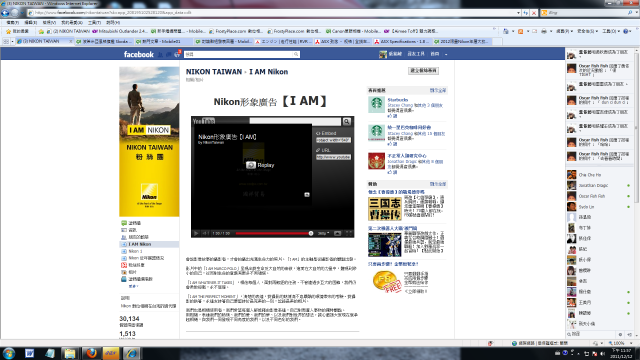Screen dimensions: 640x360
Task: Open Facebook friend requests icon
Action: [x=160, y=54]
